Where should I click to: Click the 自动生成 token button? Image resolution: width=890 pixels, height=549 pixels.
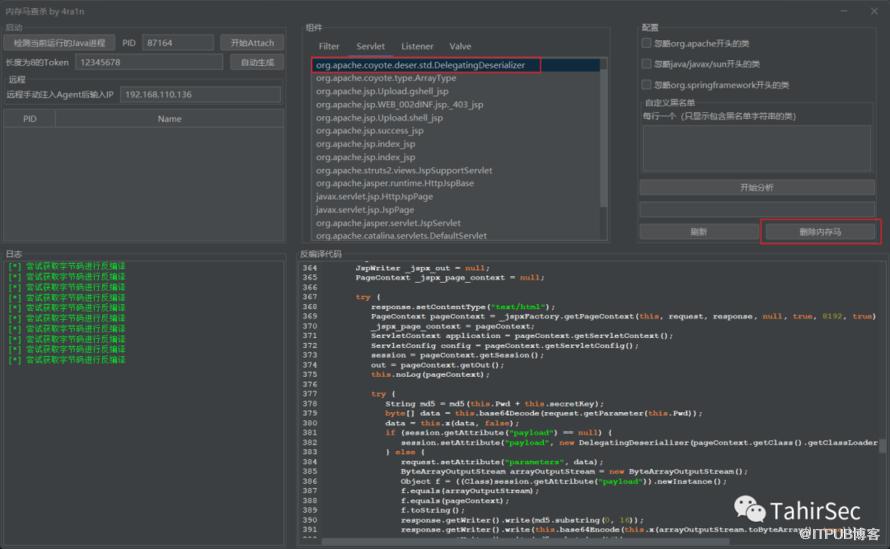[257, 62]
